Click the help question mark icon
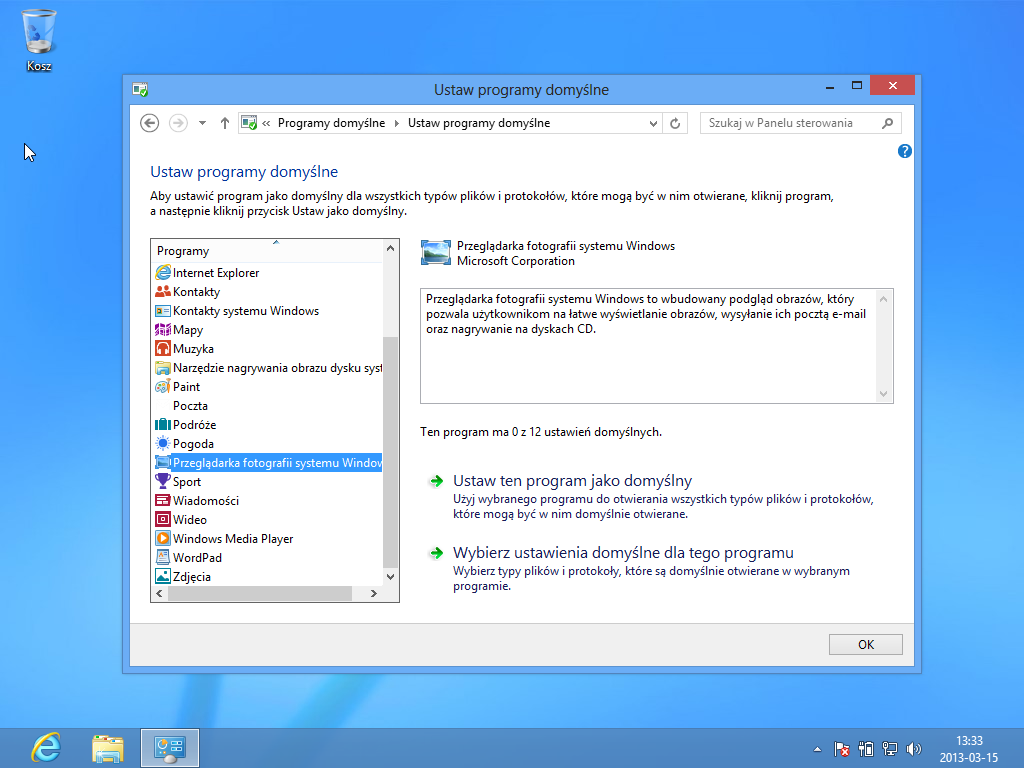Viewport: 1024px width, 768px height. 904,151
